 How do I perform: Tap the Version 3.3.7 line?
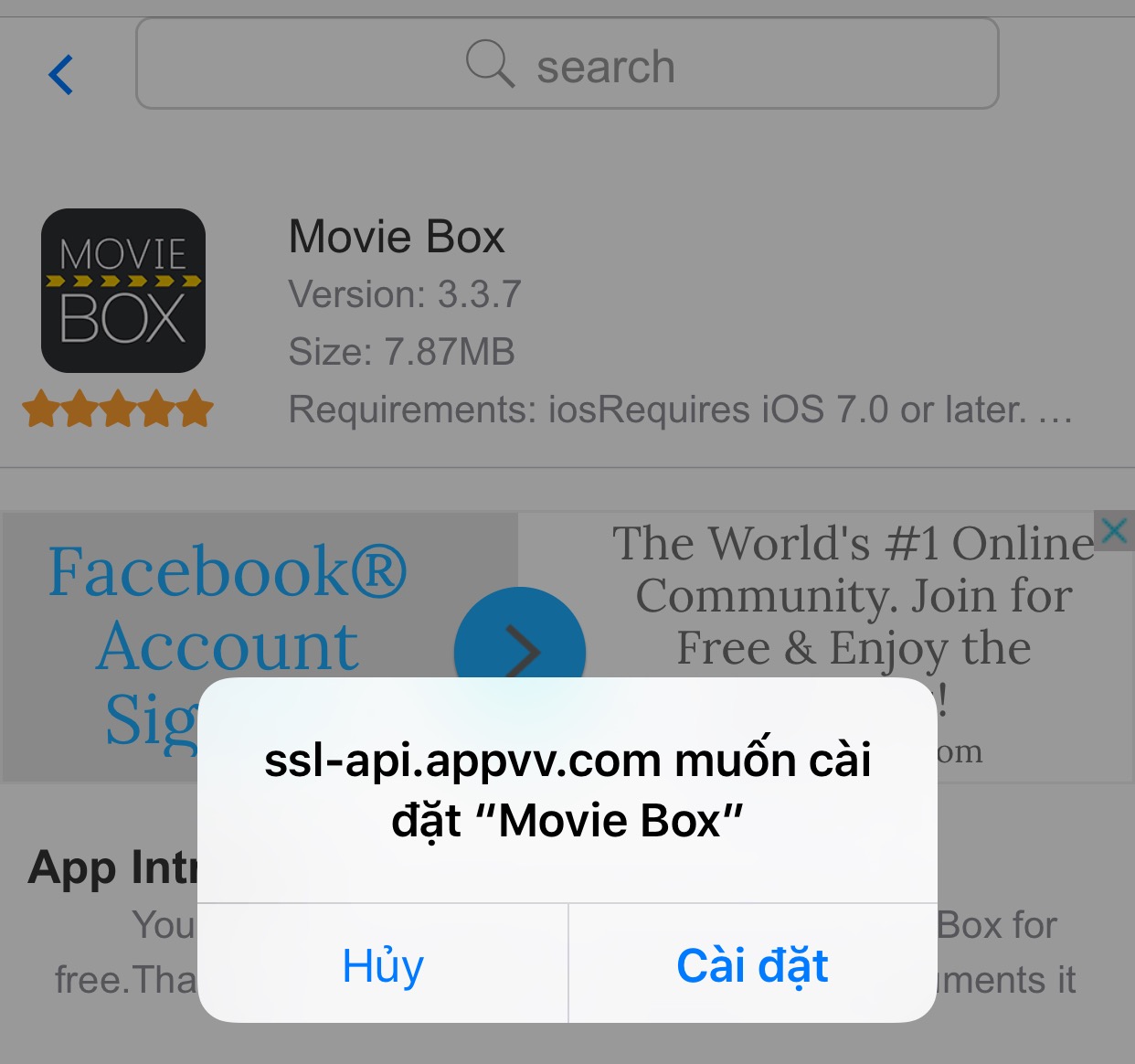(x=405, y=294)
